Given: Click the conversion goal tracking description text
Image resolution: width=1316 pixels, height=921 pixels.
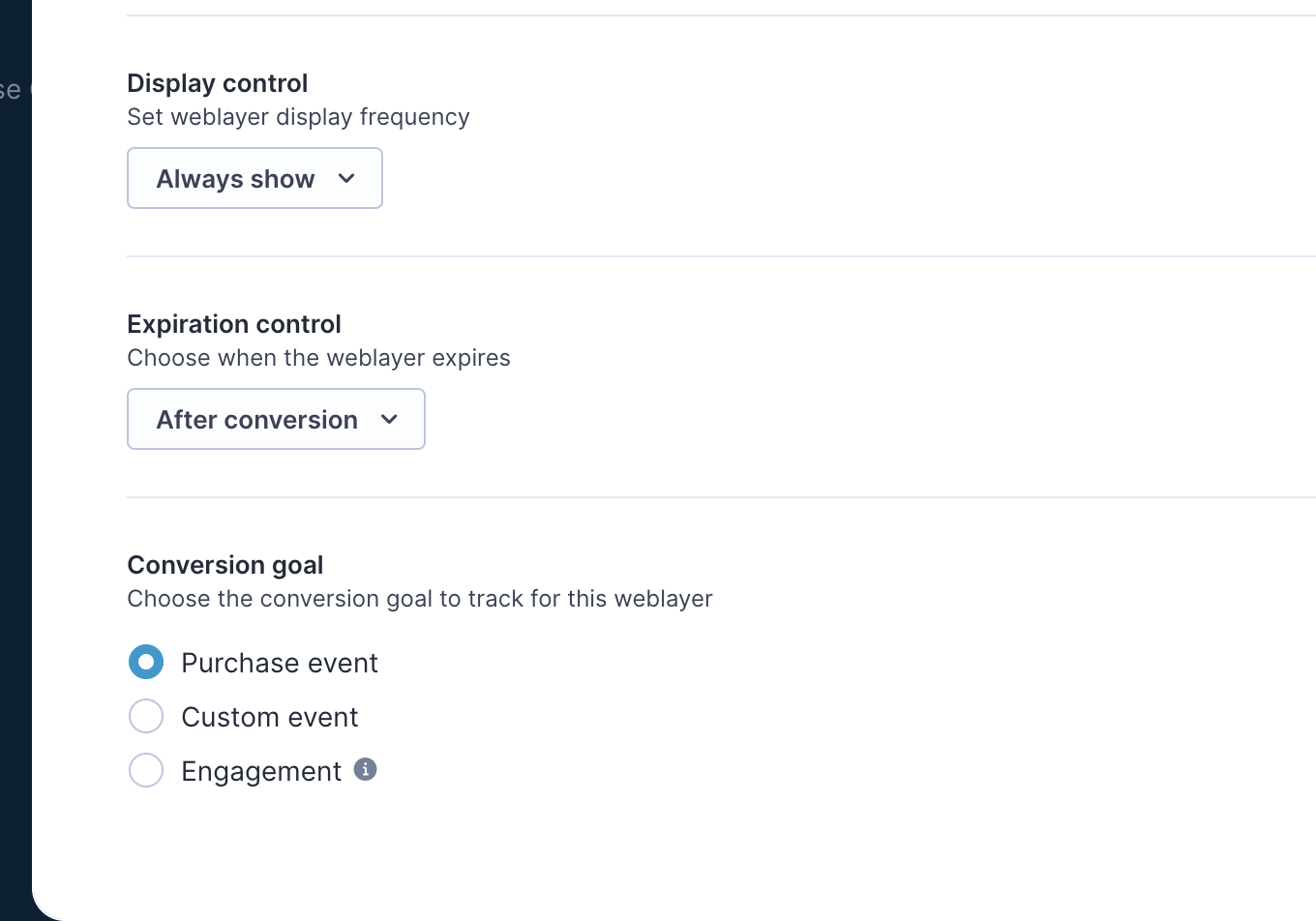Looking at the screenshot, I should 420,599.
